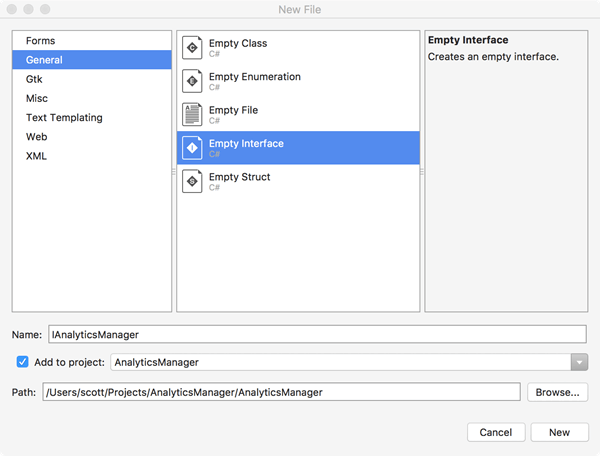
Task: Choose the Web category
Action: click(37, 136)
